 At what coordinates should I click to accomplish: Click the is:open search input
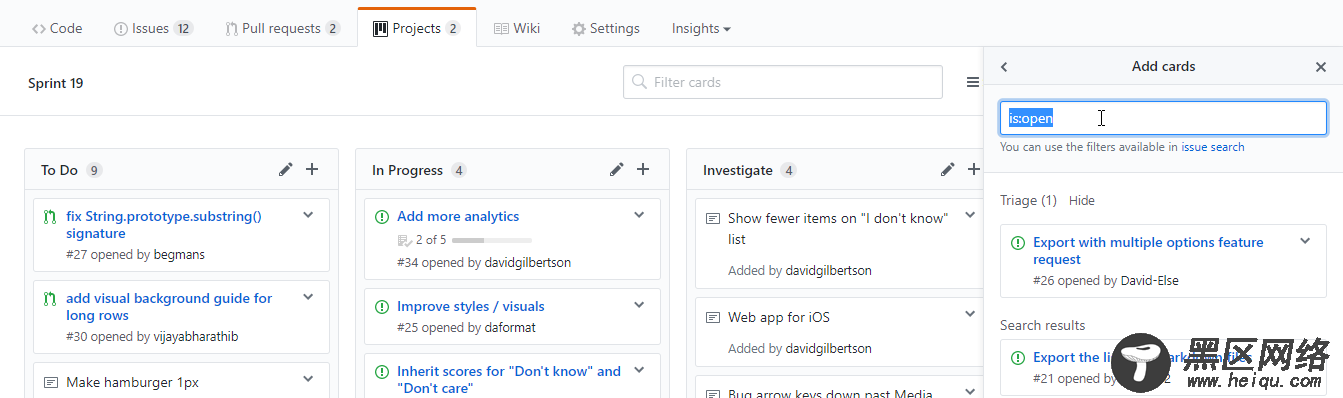tap(1163, 118)
